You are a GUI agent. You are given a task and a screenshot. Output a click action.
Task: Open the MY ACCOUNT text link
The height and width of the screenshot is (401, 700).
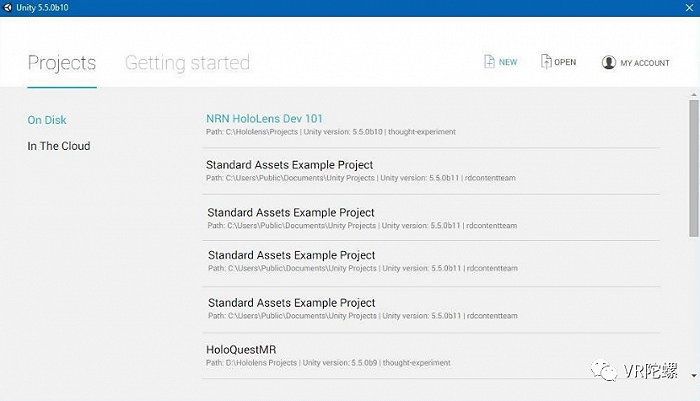tap(644, 63)
